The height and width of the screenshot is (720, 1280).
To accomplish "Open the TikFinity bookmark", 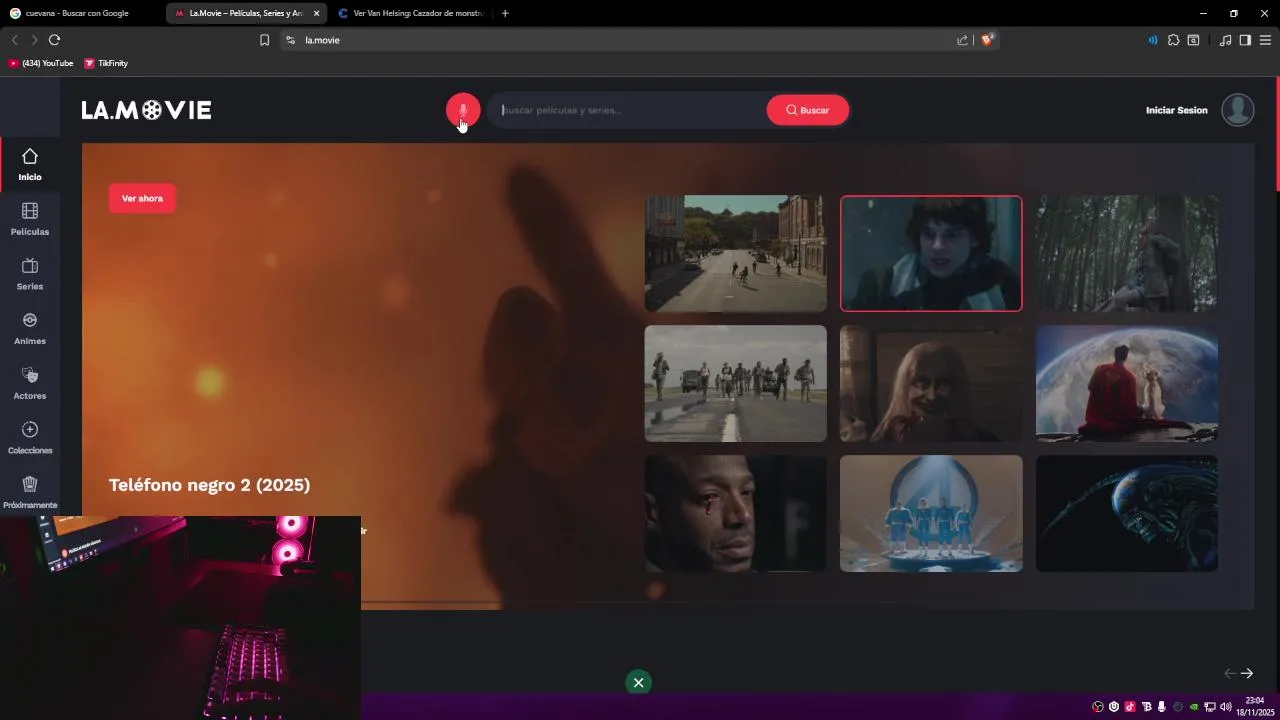I will coord(106,63).
